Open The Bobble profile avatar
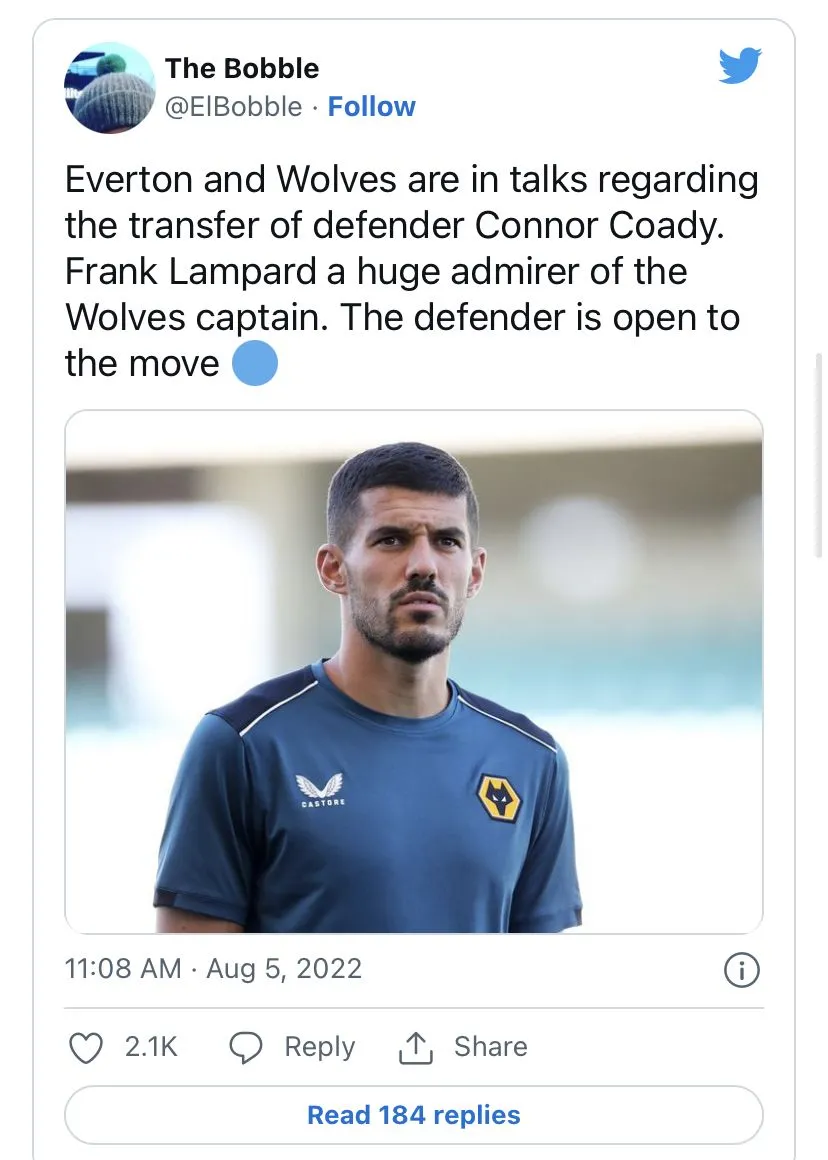 108,87
